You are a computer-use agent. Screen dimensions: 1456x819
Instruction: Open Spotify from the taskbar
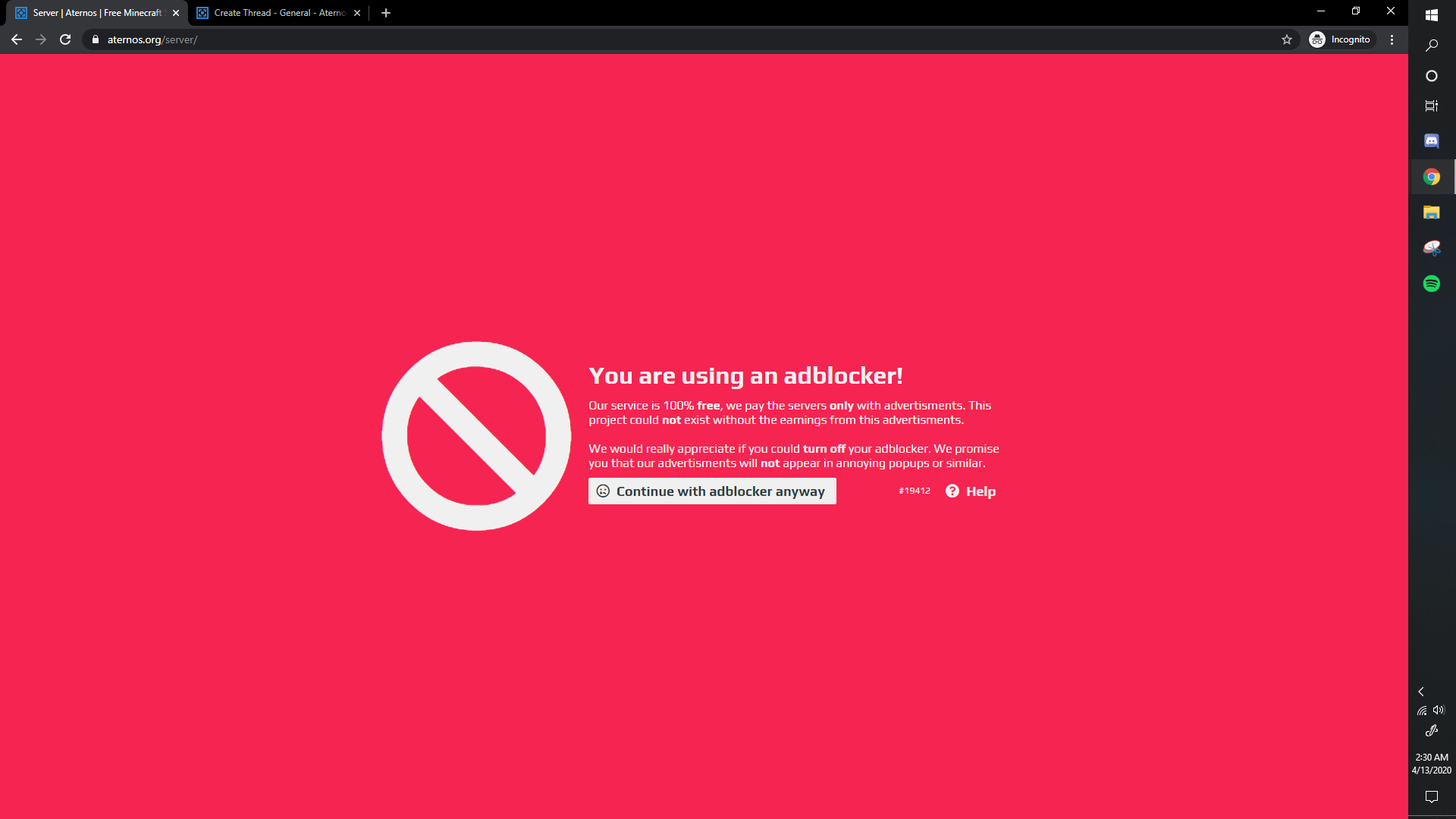1432,284
